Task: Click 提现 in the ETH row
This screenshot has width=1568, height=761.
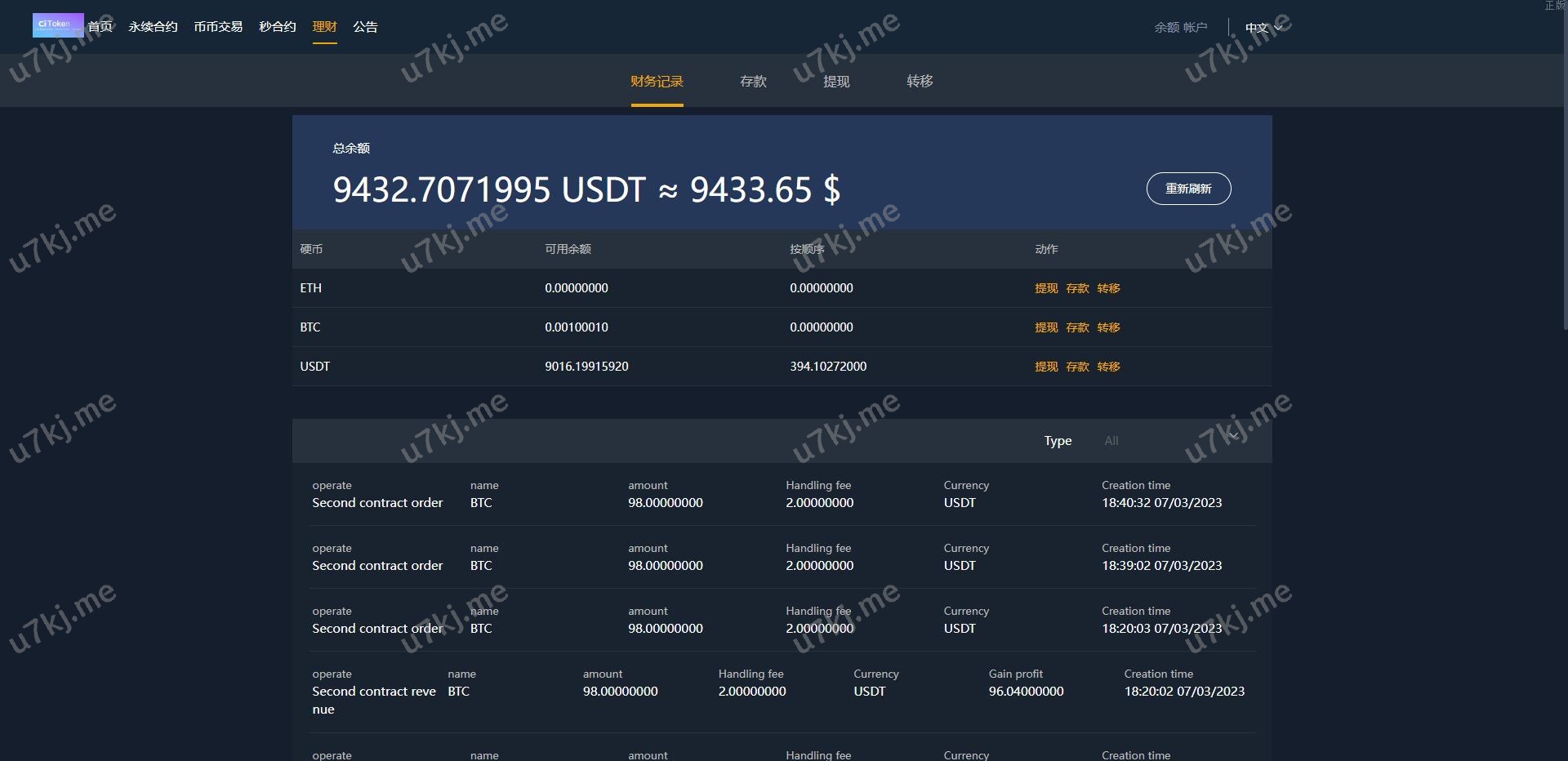Action: (x=1045, y=288)
